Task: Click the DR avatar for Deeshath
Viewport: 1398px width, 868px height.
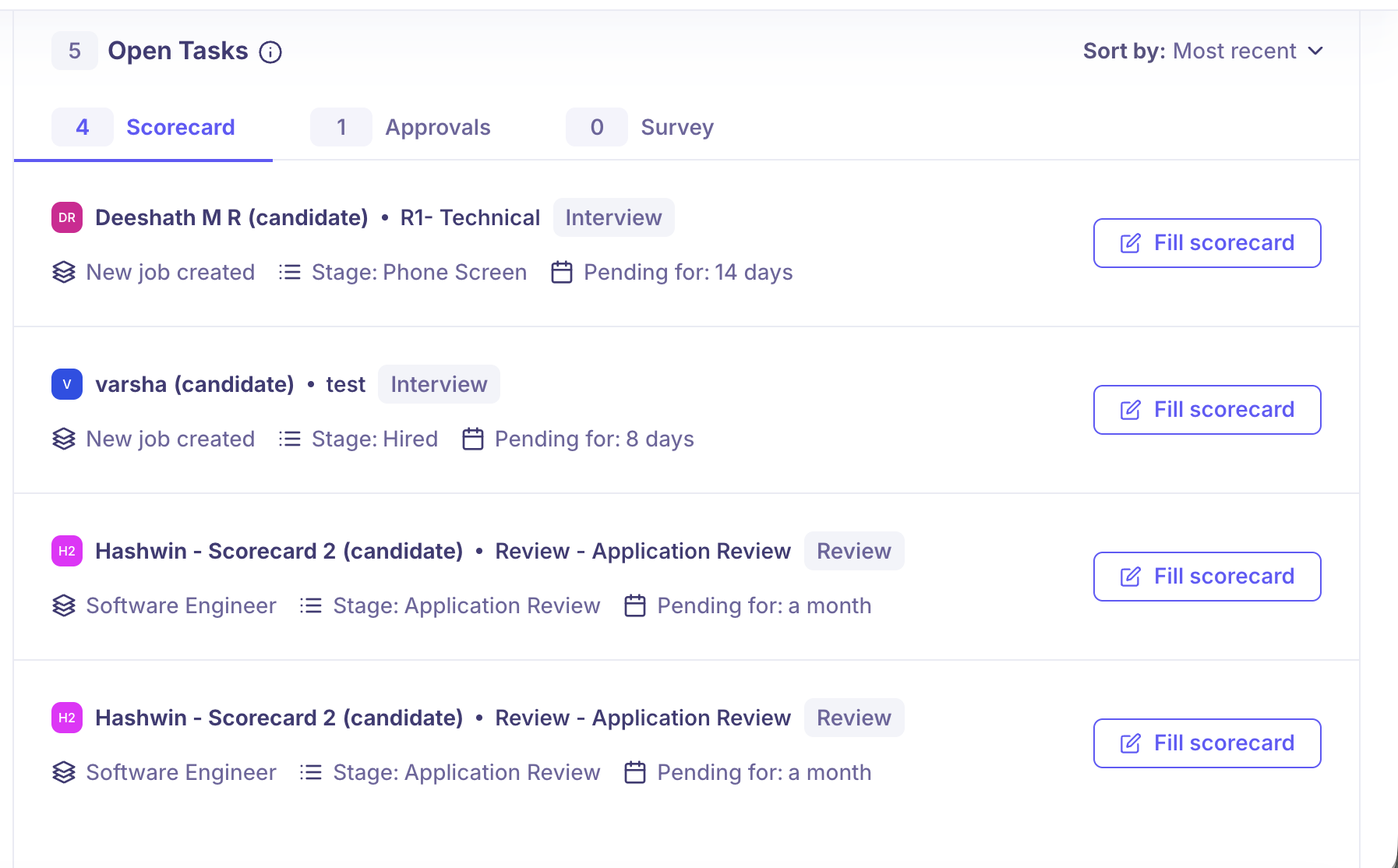Action: 67,217
